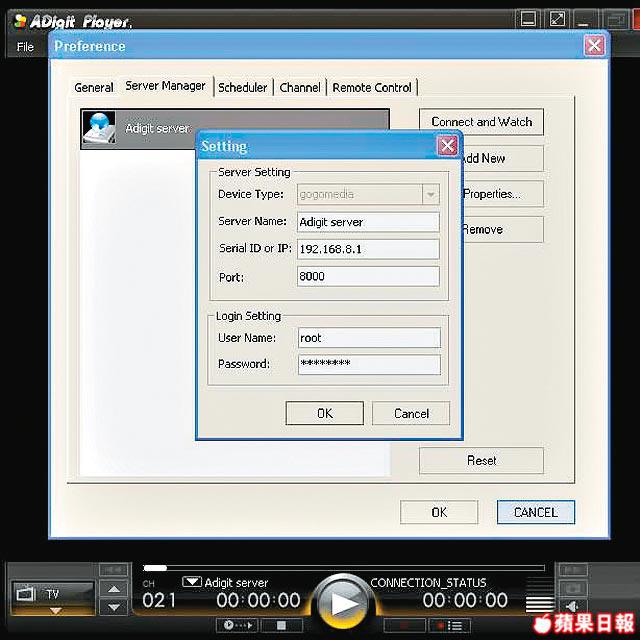Screen dimensions: 640x640
Task: Switch to the next channel with up arrow
Action: click(114, 589)
